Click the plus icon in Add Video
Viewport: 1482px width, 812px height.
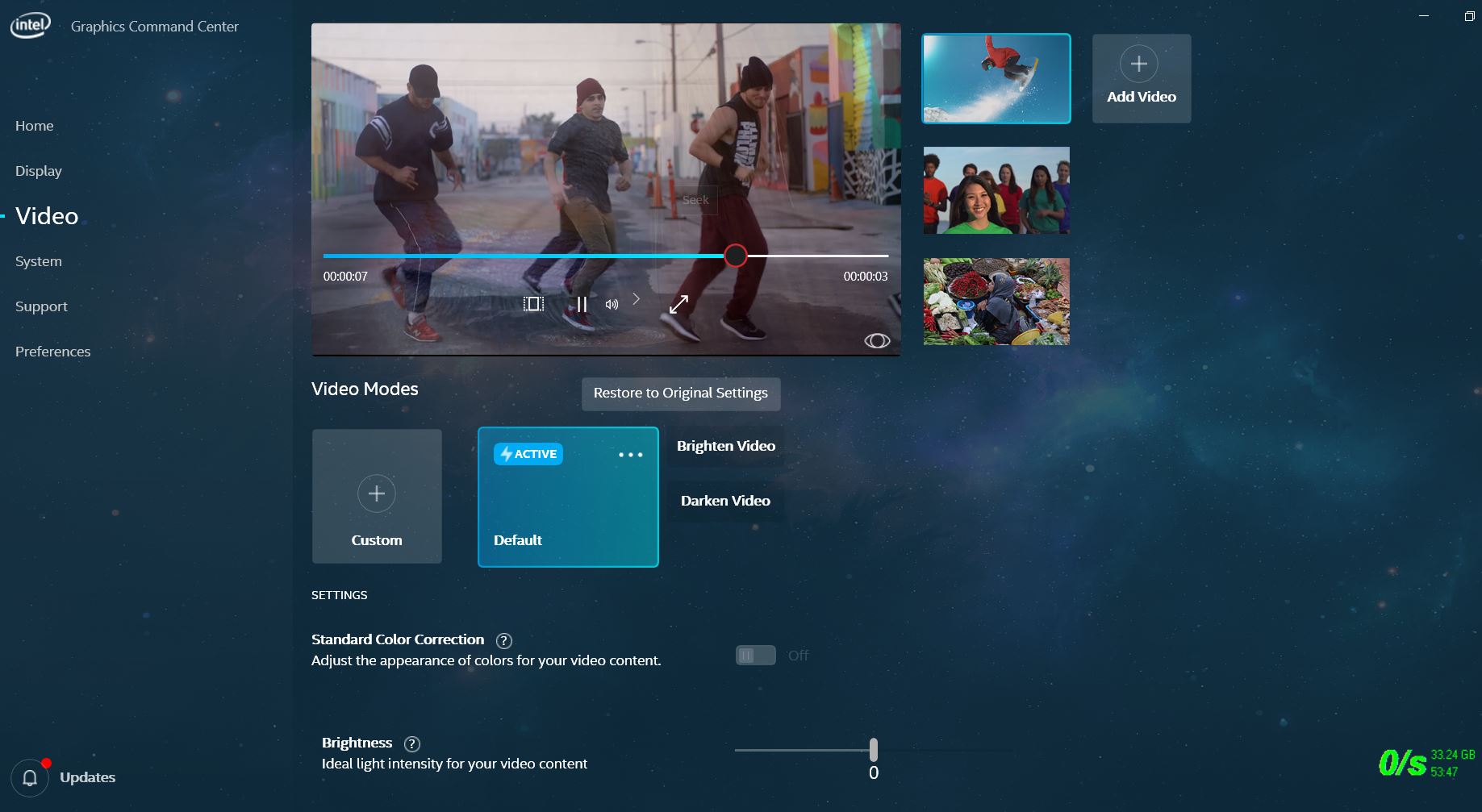[x=1138, y=64]
